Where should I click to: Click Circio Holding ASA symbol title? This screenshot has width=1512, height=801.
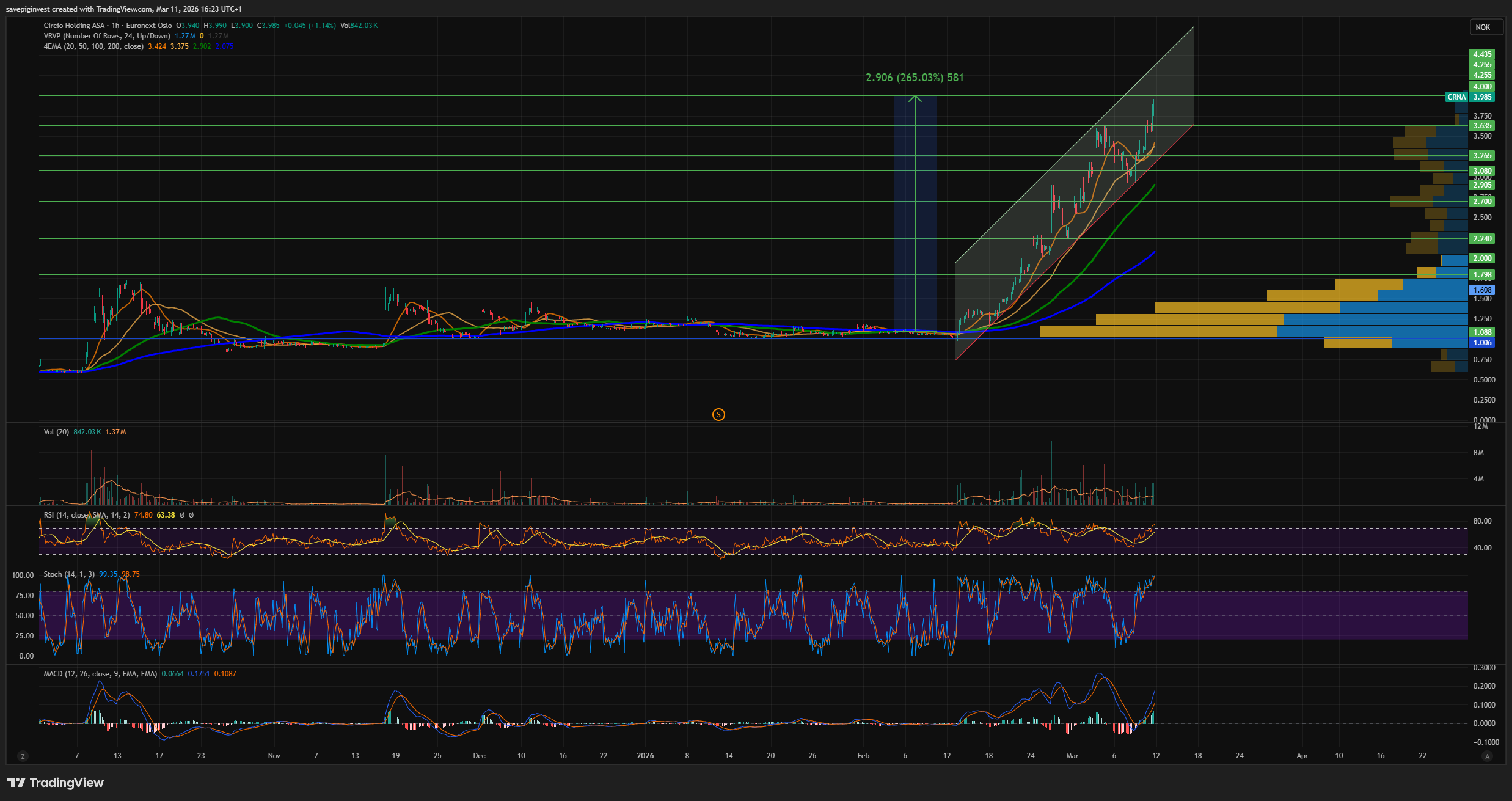click(x=74, y=26)
